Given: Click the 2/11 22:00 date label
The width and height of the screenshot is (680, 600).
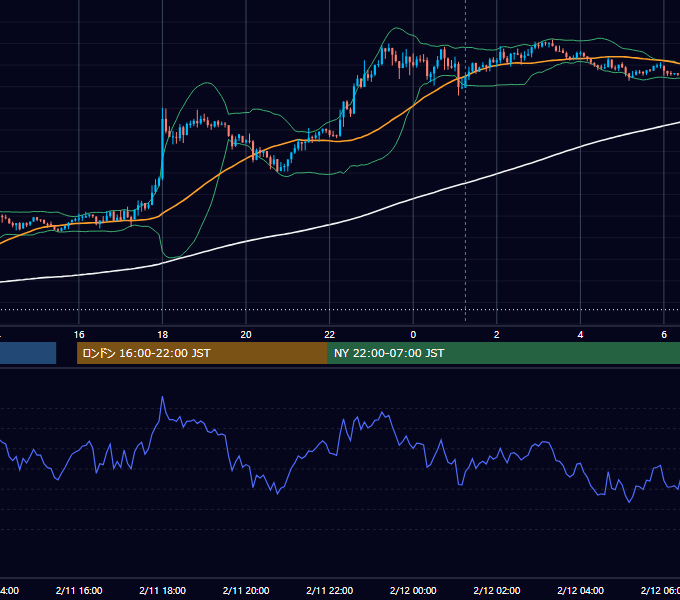Looking at the screenshot, I should coord(330,590).
